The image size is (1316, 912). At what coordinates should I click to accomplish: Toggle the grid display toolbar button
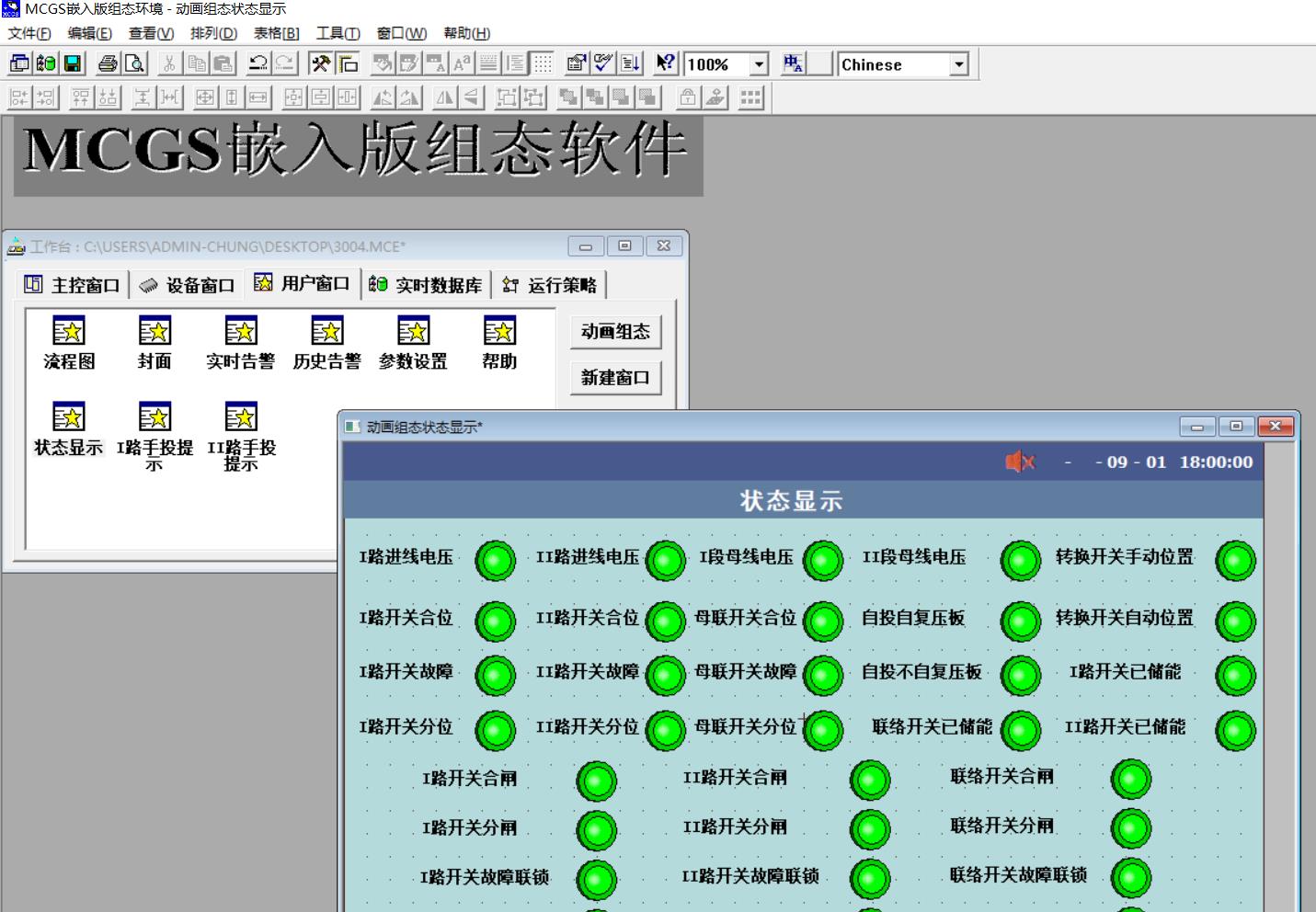pos(543,63)
